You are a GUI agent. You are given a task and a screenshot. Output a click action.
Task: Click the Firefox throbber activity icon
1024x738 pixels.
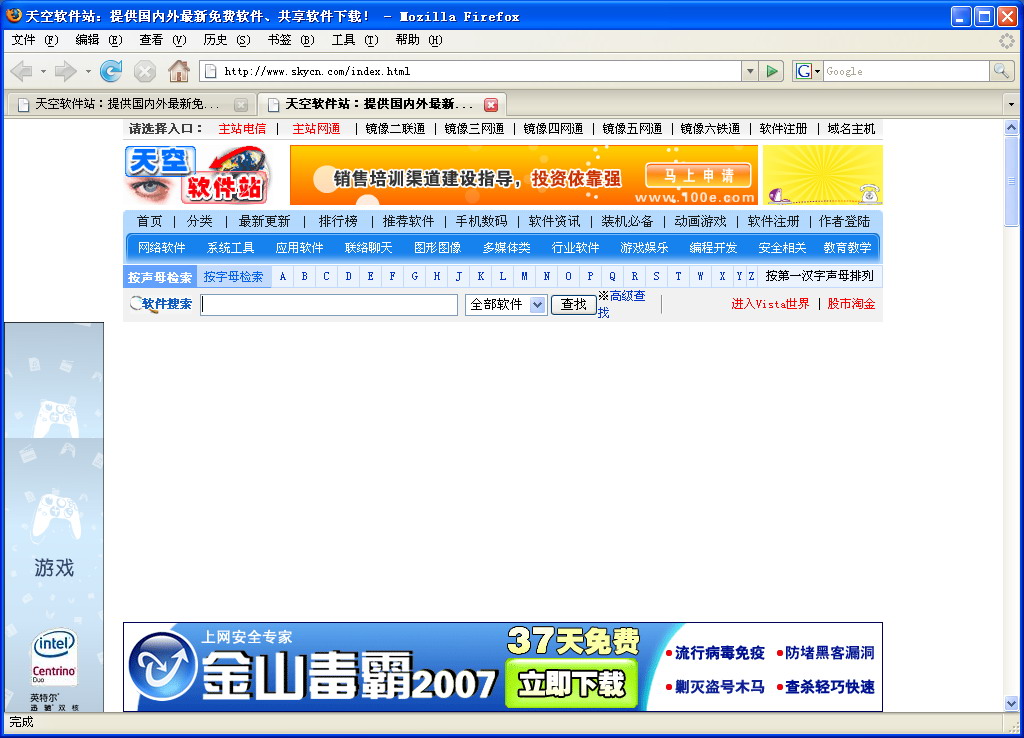tap(1006, 40)
